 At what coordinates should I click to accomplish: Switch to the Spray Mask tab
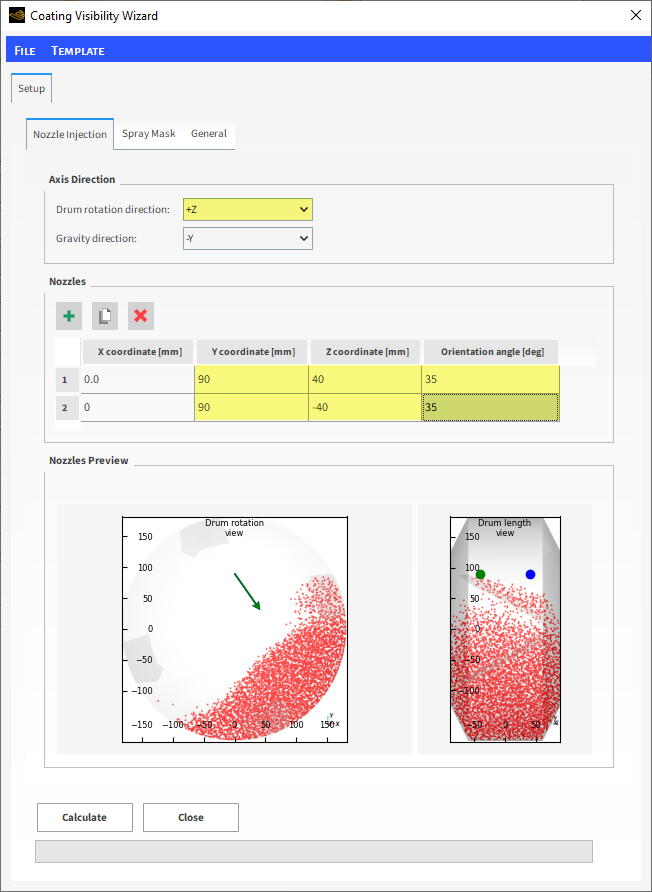click(148, 134)
